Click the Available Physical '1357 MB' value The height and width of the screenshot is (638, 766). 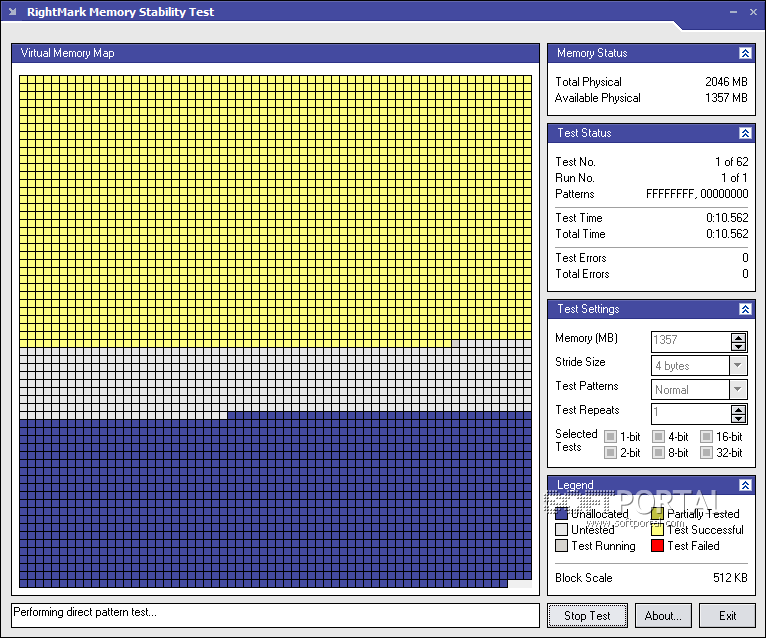pos(726,98)
